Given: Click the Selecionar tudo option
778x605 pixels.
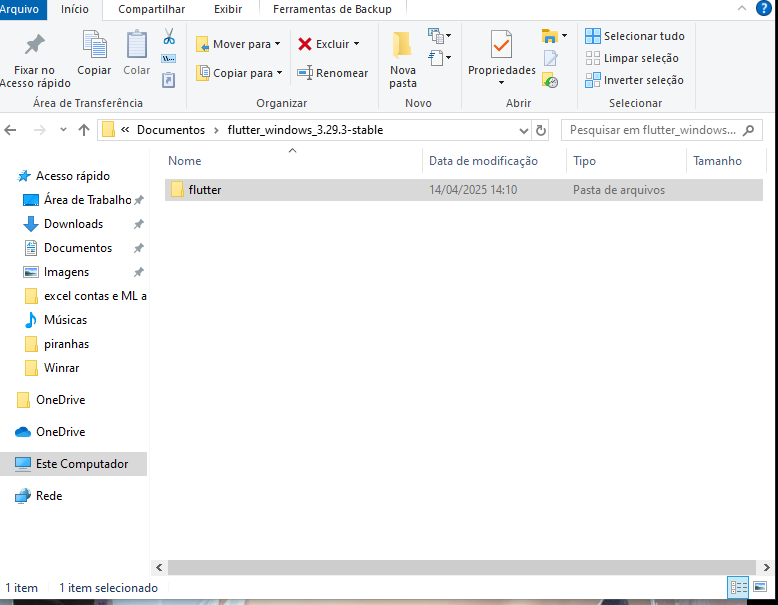Looking at the screenshot, I should coord(635,36).
